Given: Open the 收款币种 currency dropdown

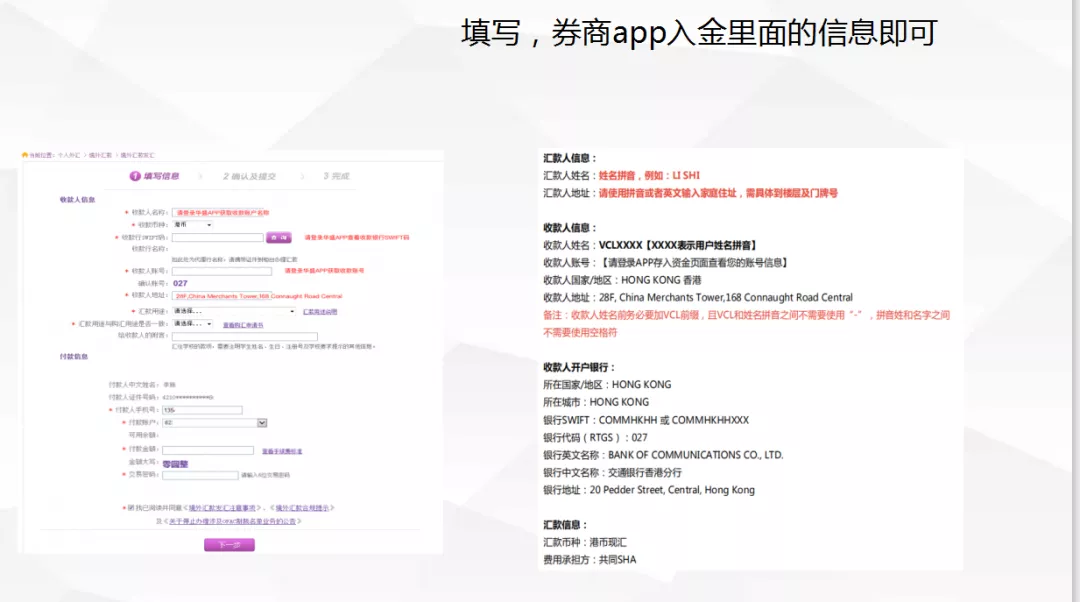Looking at the screenshot, I should (193, 225).
